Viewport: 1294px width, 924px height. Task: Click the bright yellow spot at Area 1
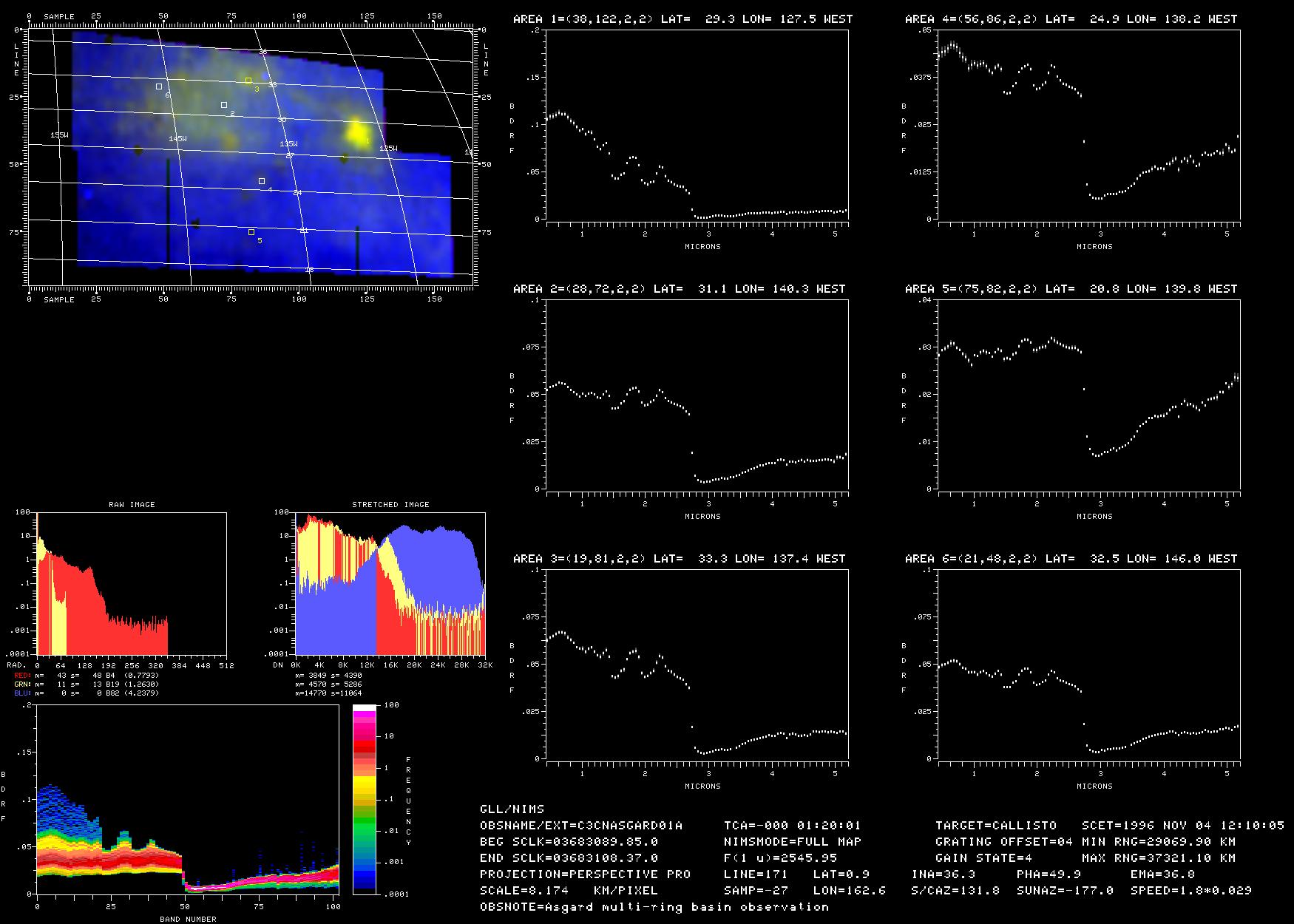tap(357, 133)
